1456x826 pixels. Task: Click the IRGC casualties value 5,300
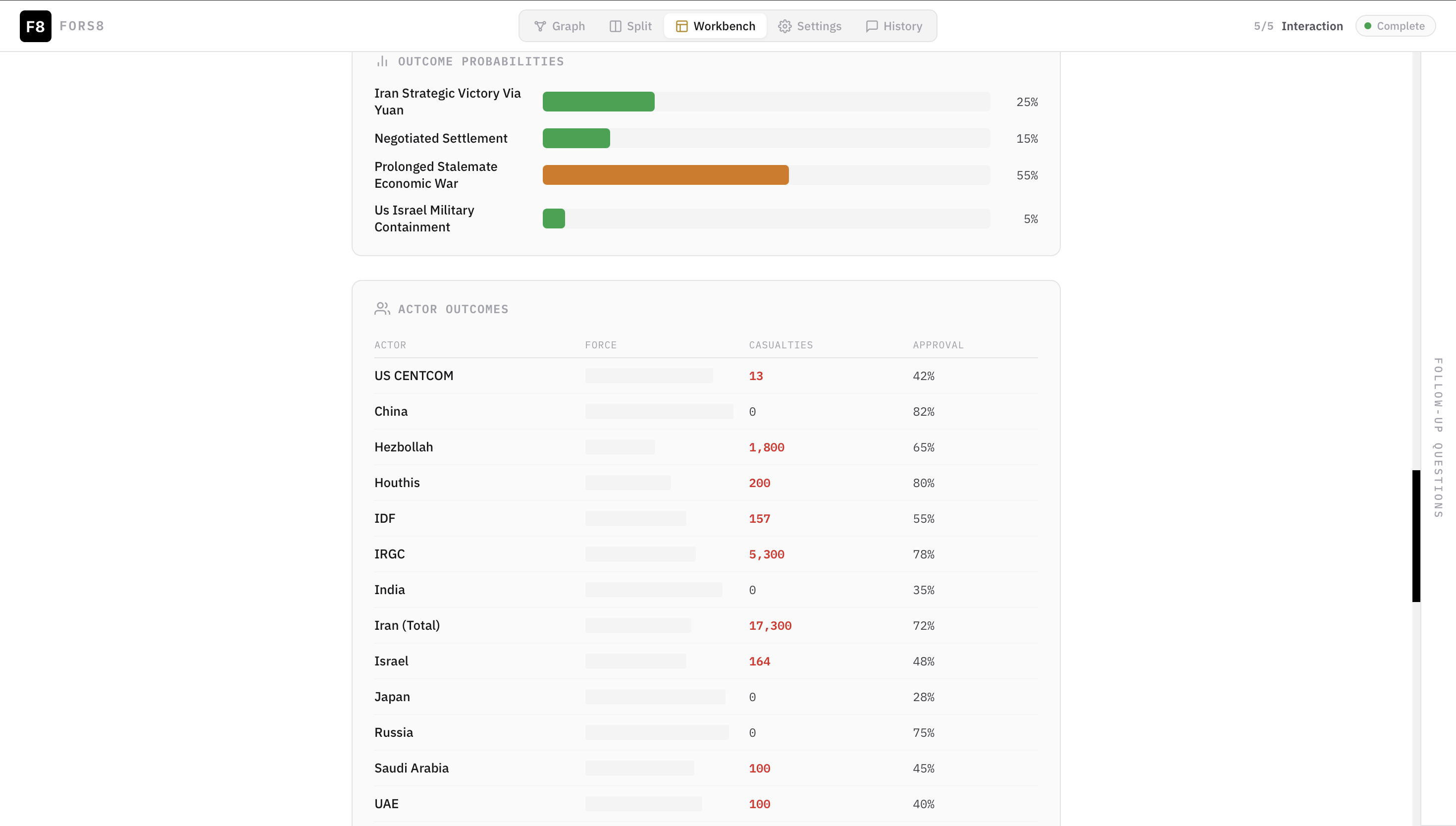pyautogui.click(x=767, y=554)
